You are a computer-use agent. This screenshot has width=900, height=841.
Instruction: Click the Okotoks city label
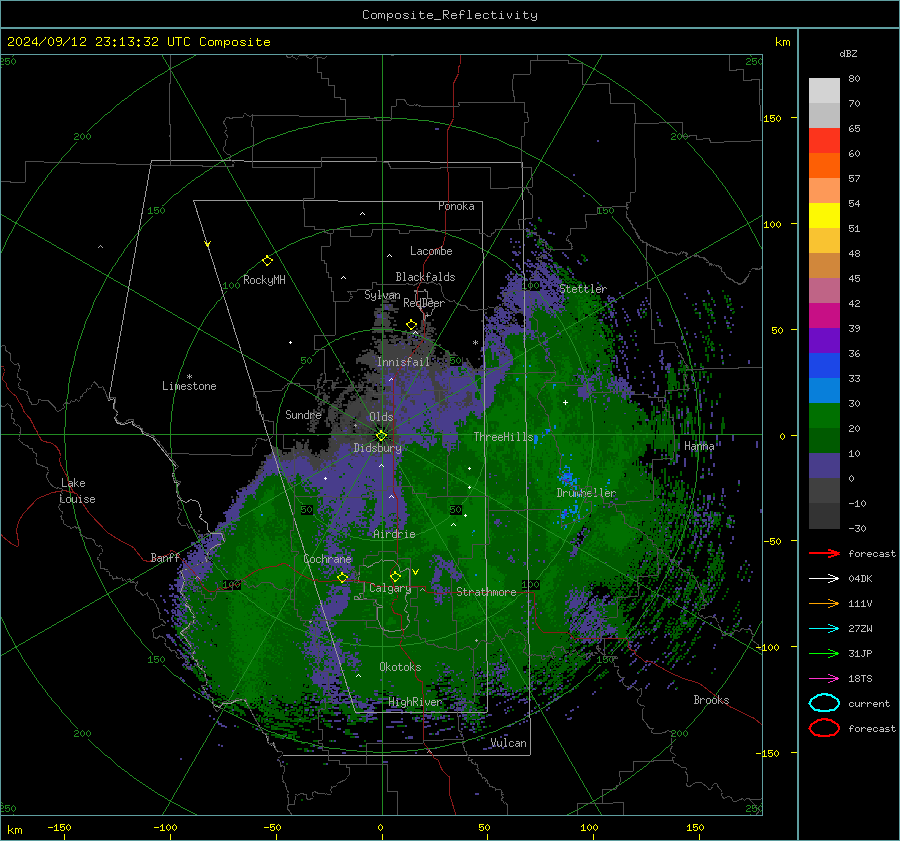[x=400, y=667]
